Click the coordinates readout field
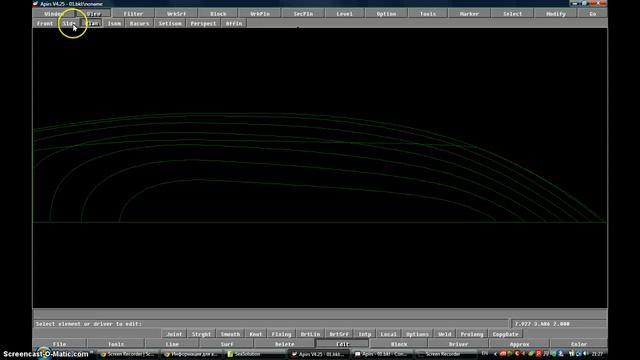 [559, 324]
